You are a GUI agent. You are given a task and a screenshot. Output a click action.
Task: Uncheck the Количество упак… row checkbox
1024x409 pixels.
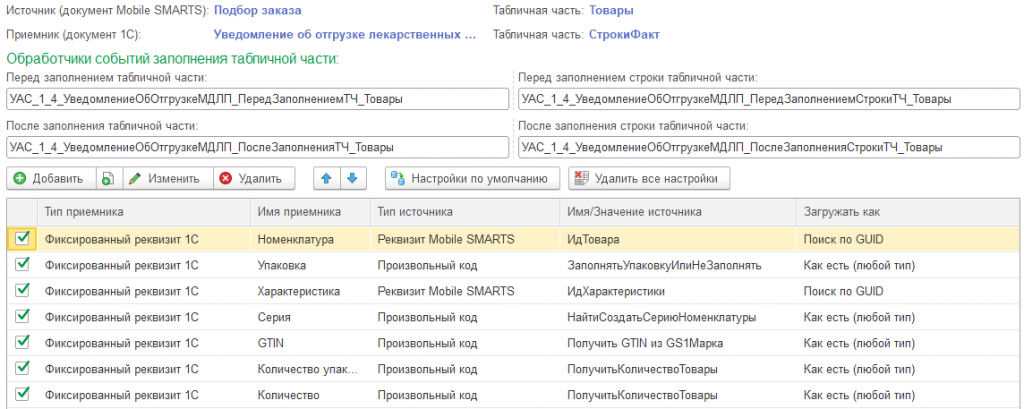coord(22,368)
